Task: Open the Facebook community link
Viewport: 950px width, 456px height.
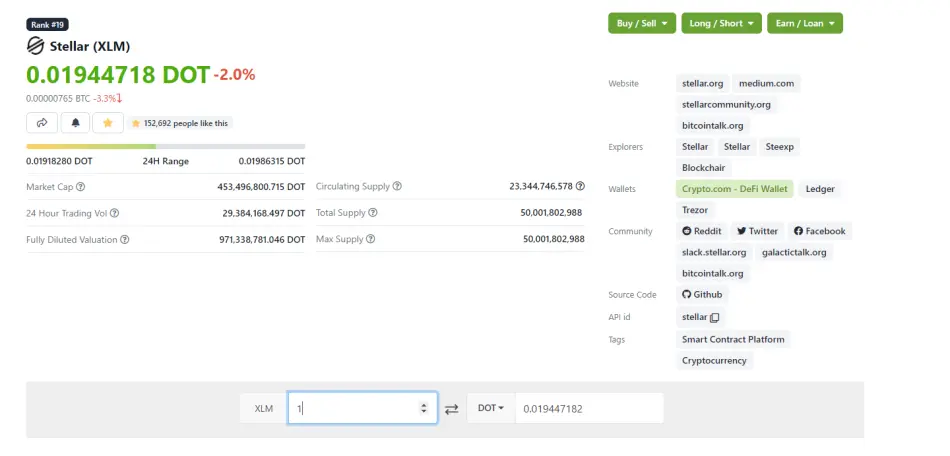Action: 819,231
